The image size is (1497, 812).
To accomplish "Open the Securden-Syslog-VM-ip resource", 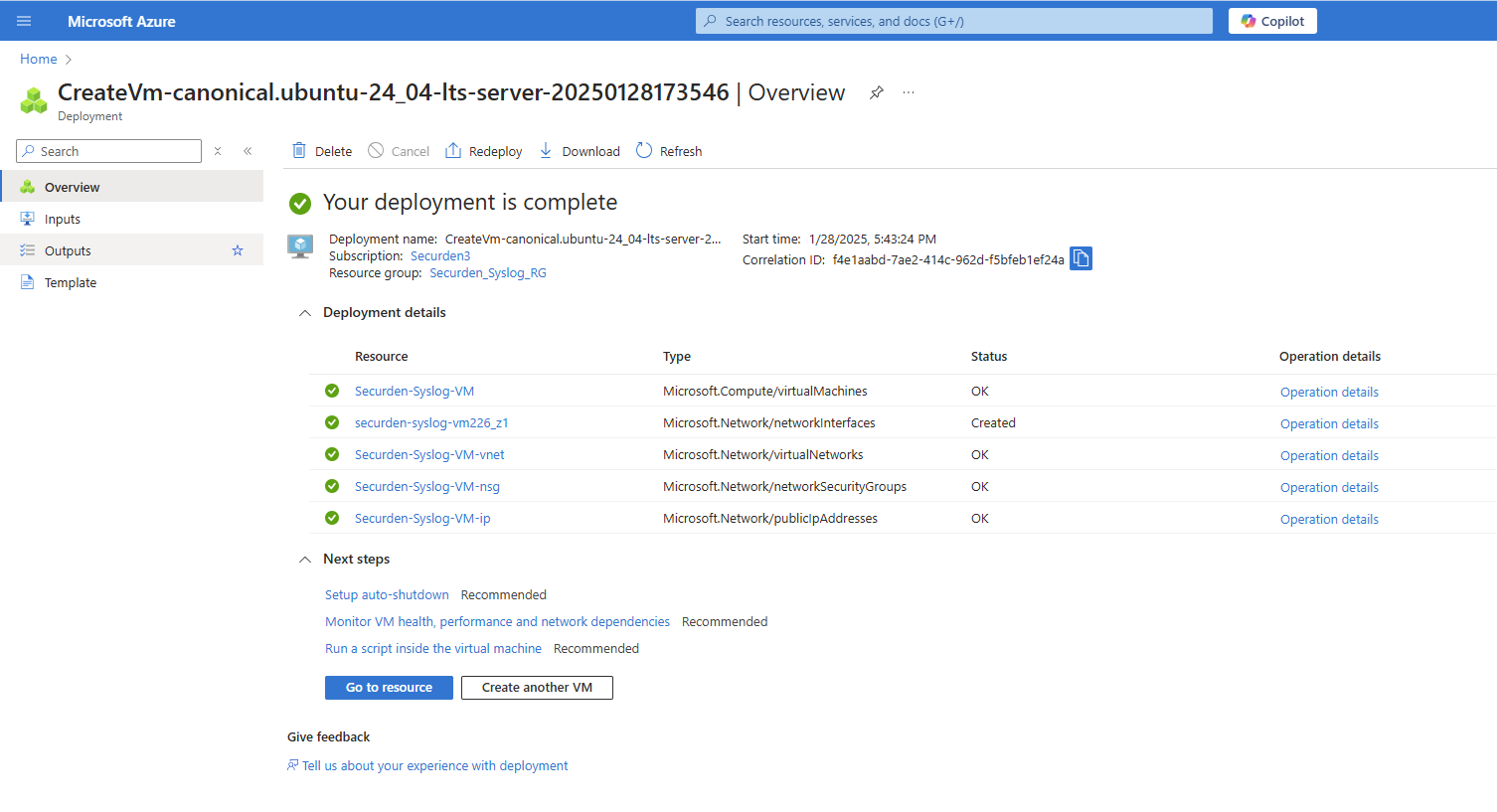I will click(x=422, y=519).
